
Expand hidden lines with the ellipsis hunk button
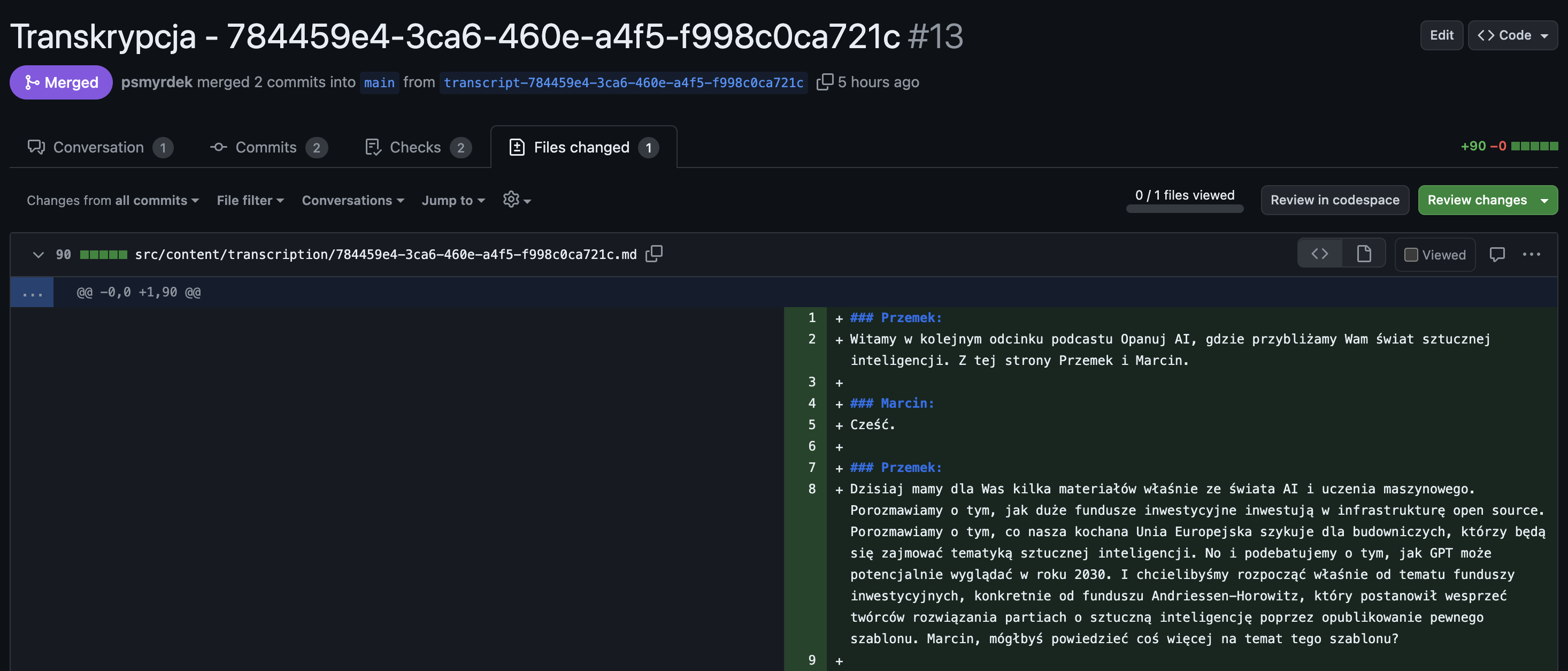pos(32,292)
